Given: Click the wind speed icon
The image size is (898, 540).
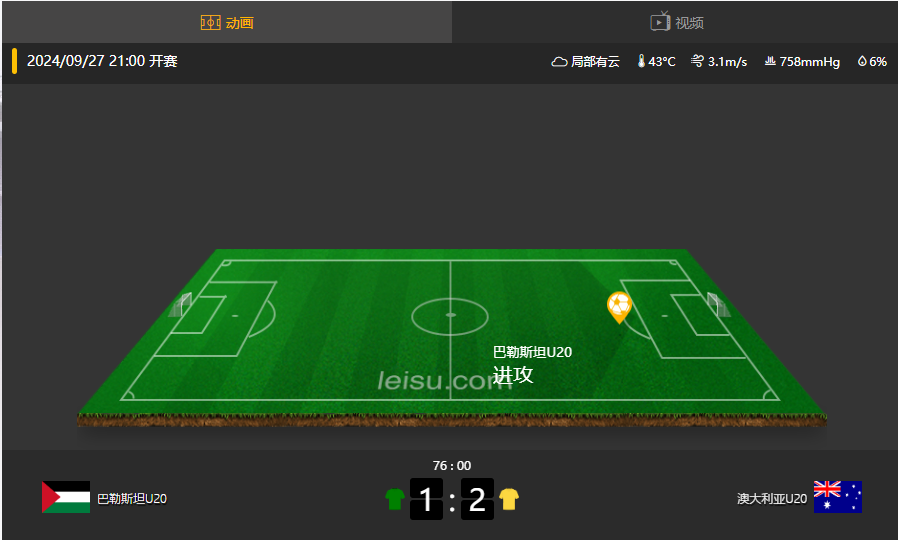Looking at the screenshot, I should pyautogui.click(x=697, y=61).
